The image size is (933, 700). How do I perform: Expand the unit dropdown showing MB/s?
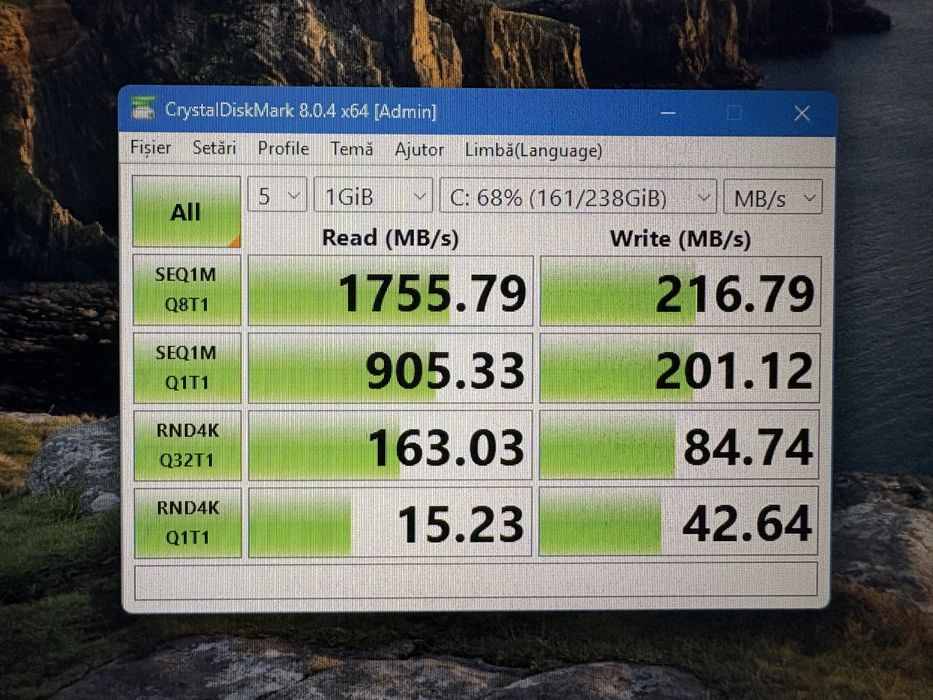tap(773, 197)
